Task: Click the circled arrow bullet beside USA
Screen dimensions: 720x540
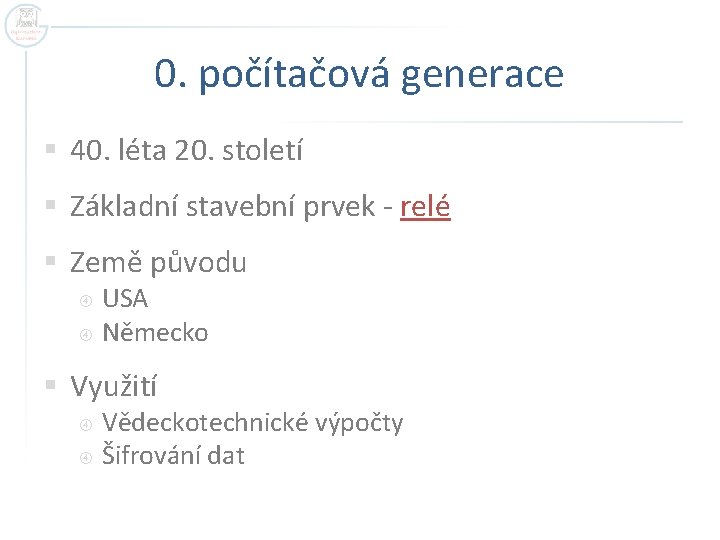Action: click(86, 299)
